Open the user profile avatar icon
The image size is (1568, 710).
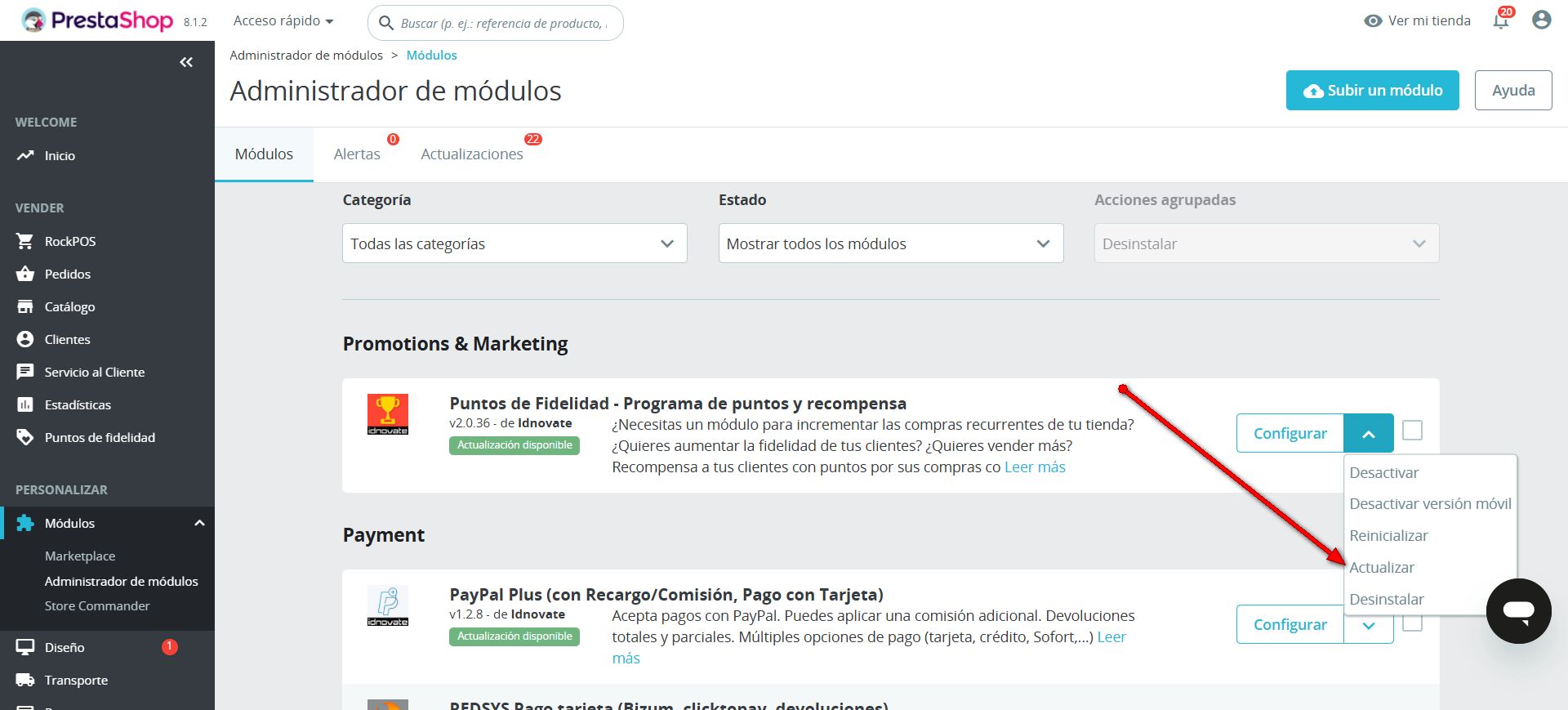coord(1541,20)
